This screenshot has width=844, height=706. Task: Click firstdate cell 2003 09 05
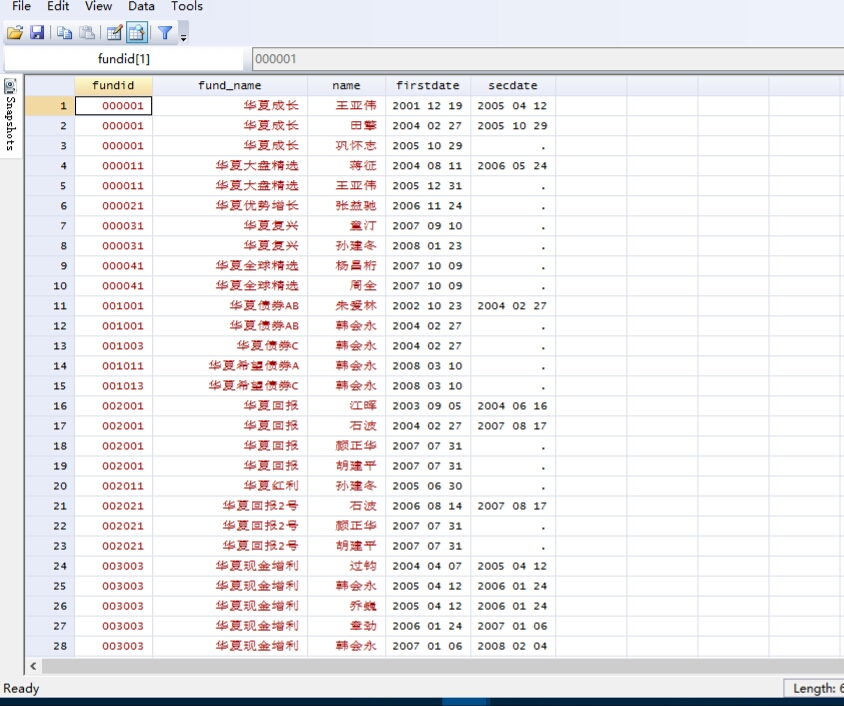428,406
